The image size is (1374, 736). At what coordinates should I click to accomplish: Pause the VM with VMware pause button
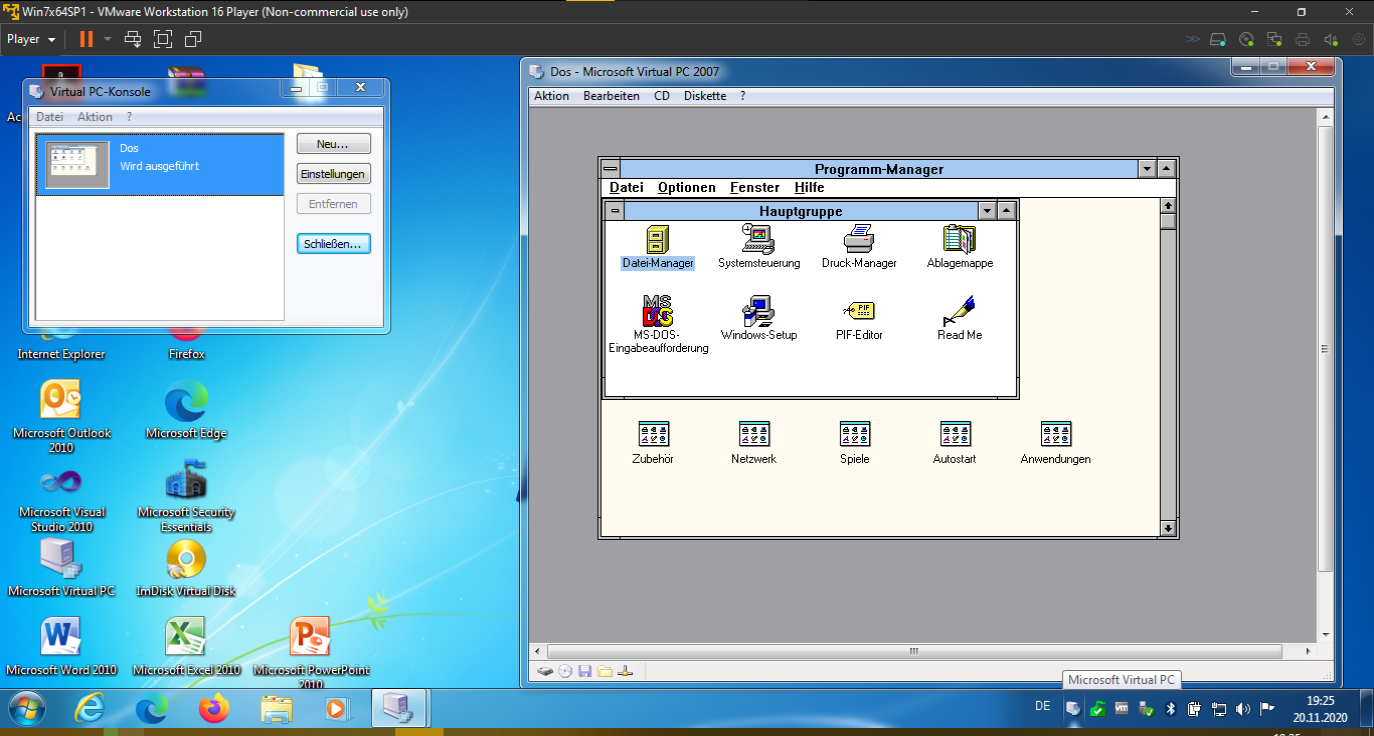coord(86,39)
